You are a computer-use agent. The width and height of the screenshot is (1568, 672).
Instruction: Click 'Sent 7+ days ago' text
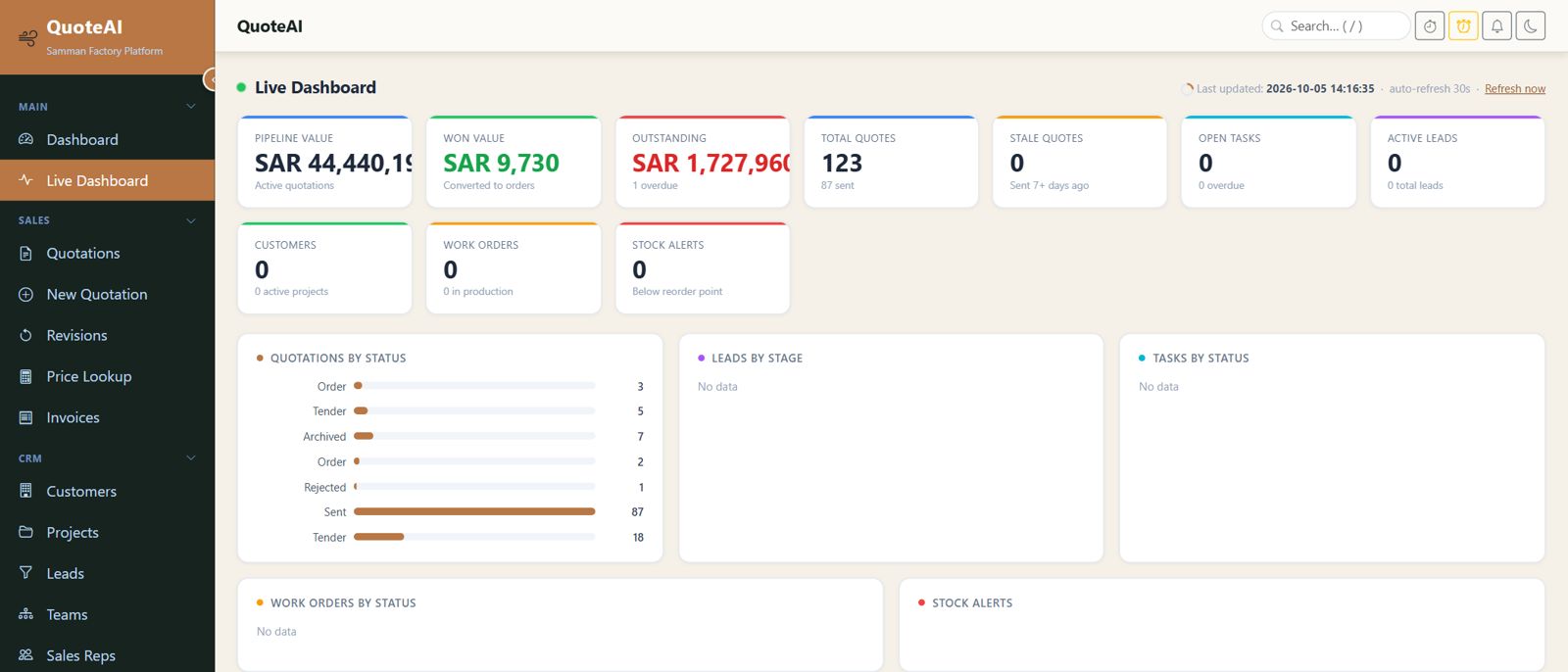tap(1050, 185)
